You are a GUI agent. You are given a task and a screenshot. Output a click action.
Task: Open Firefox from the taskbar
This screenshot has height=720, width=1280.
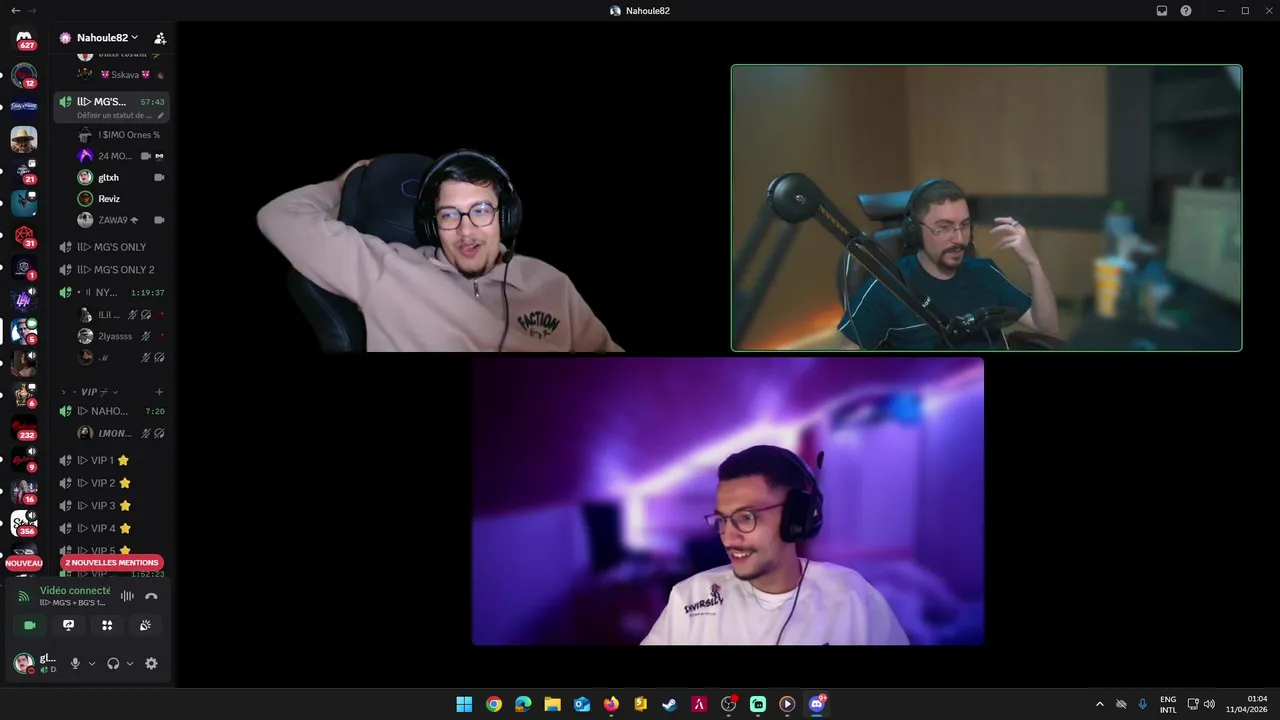pos(611,704)
